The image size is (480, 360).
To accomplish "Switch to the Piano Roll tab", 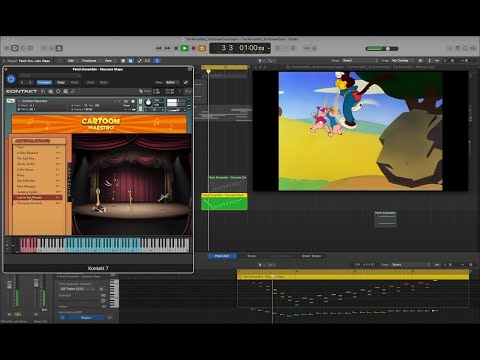I will (x=222, y=256).
